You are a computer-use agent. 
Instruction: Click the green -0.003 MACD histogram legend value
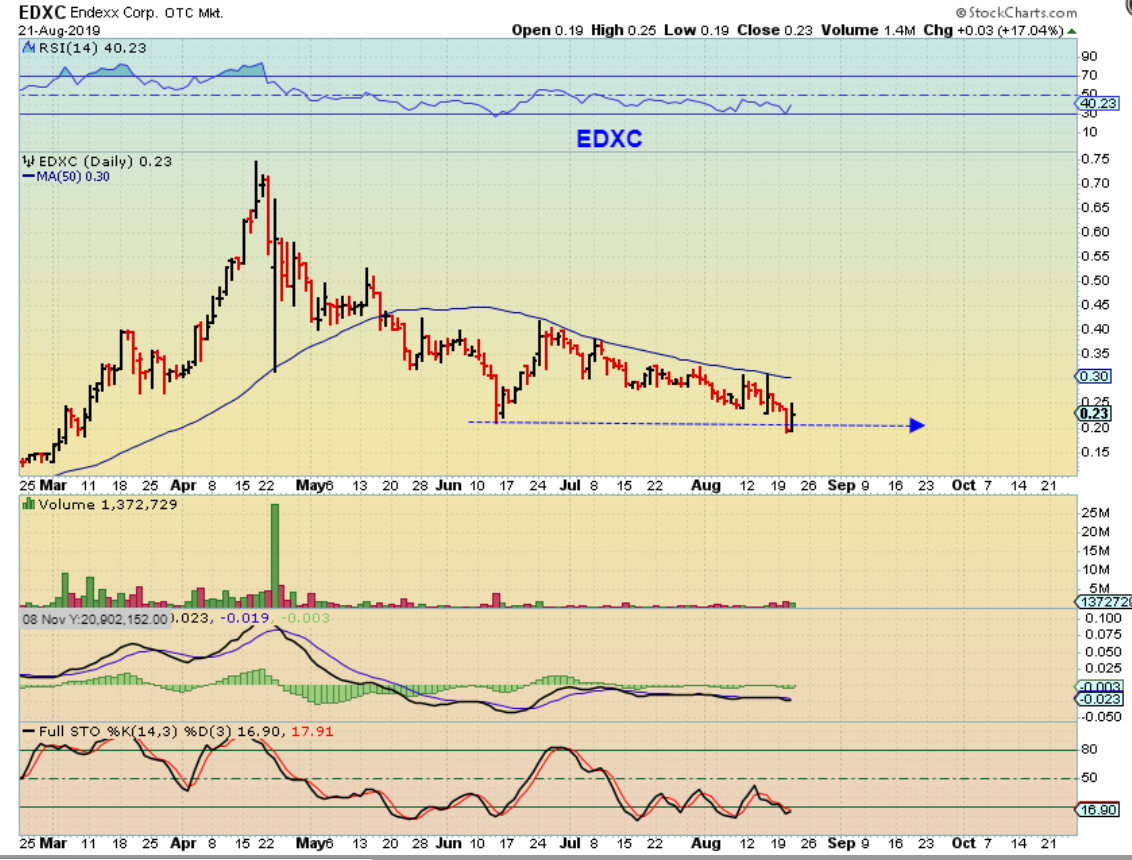(x=304, y=618)
